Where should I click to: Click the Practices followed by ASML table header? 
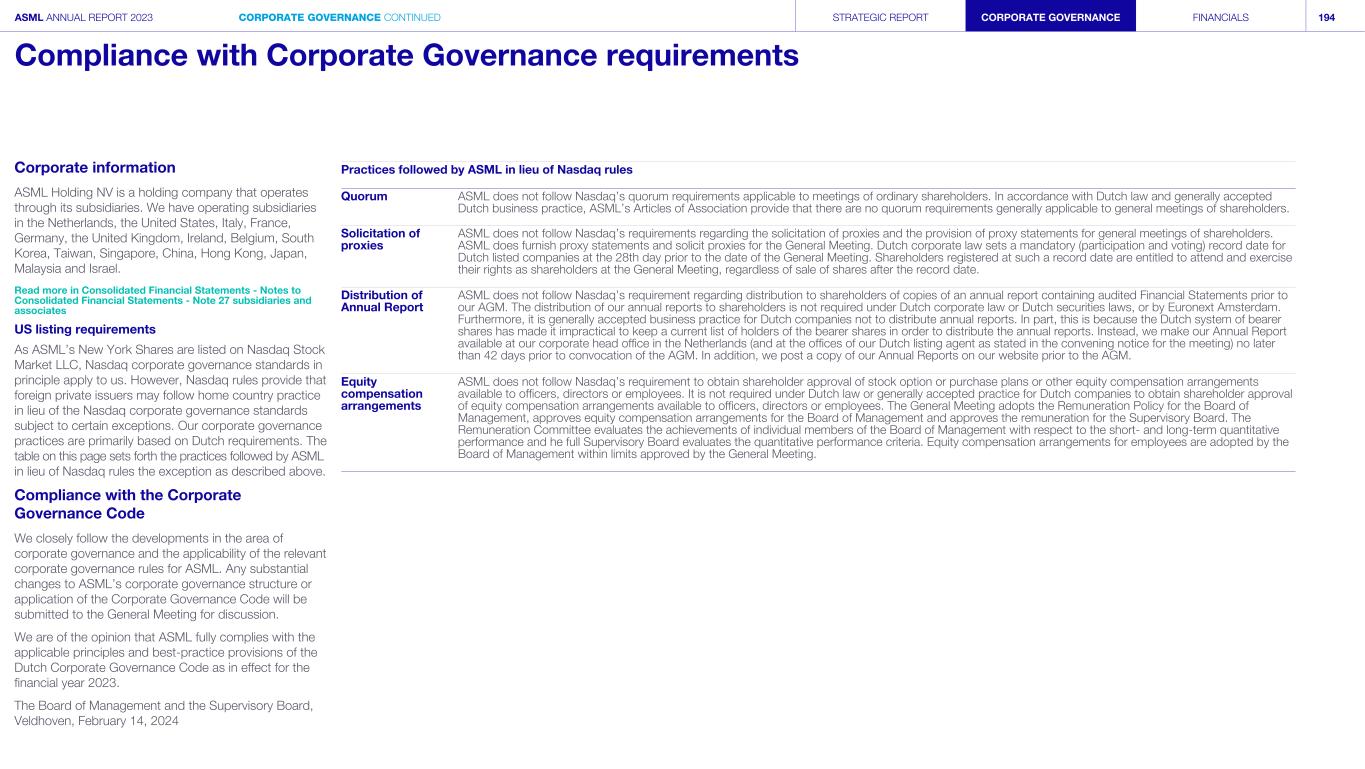tap(487, 170)
